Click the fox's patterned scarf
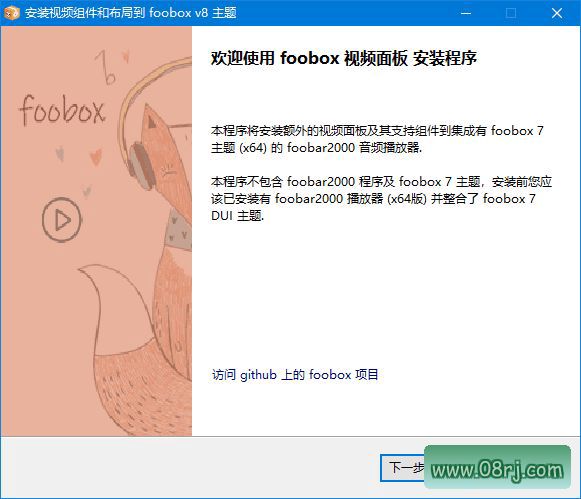 click(179, 230)
